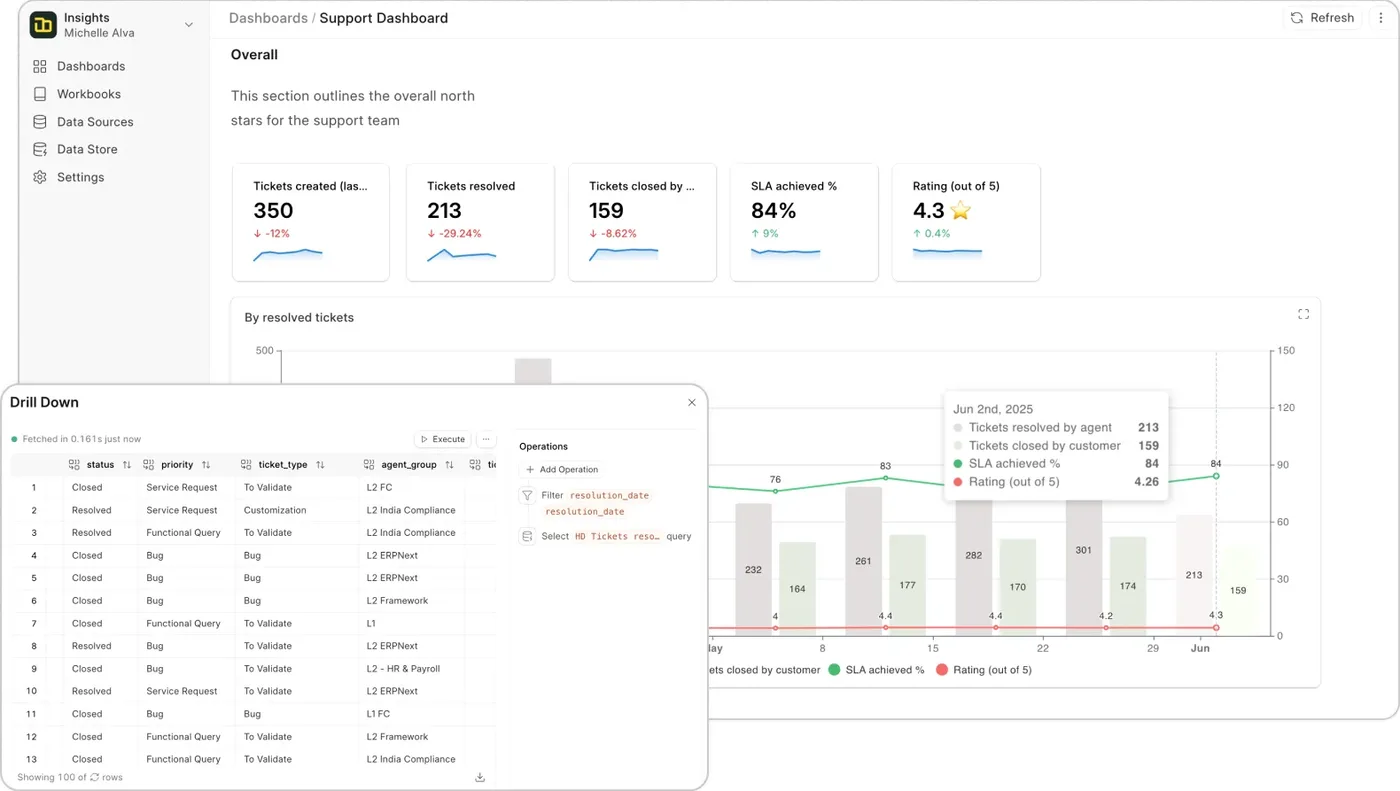Click the Rating out of 5 card

coord(966,222)
